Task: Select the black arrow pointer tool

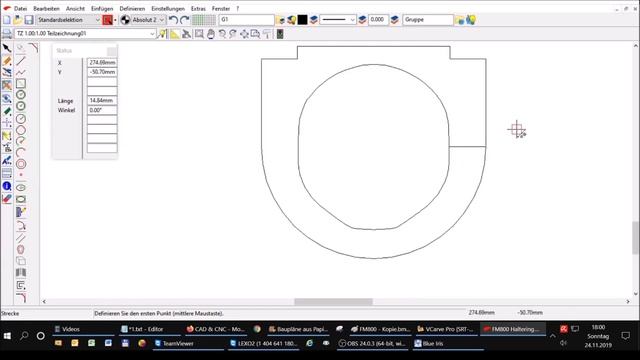Action: pos(7,49)
